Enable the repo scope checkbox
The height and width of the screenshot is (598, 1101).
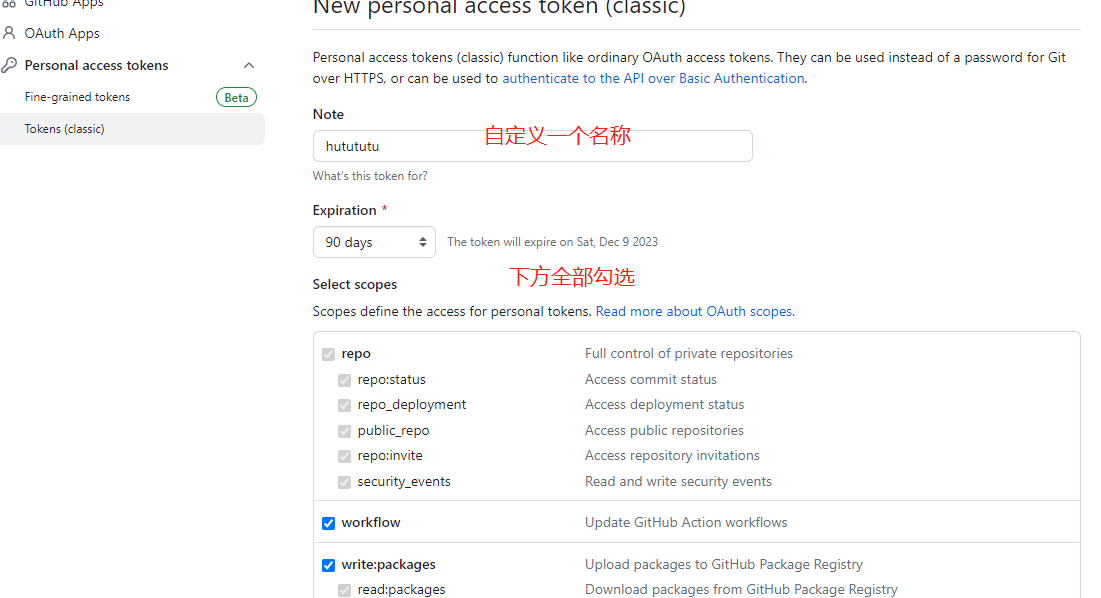[328, 354]
